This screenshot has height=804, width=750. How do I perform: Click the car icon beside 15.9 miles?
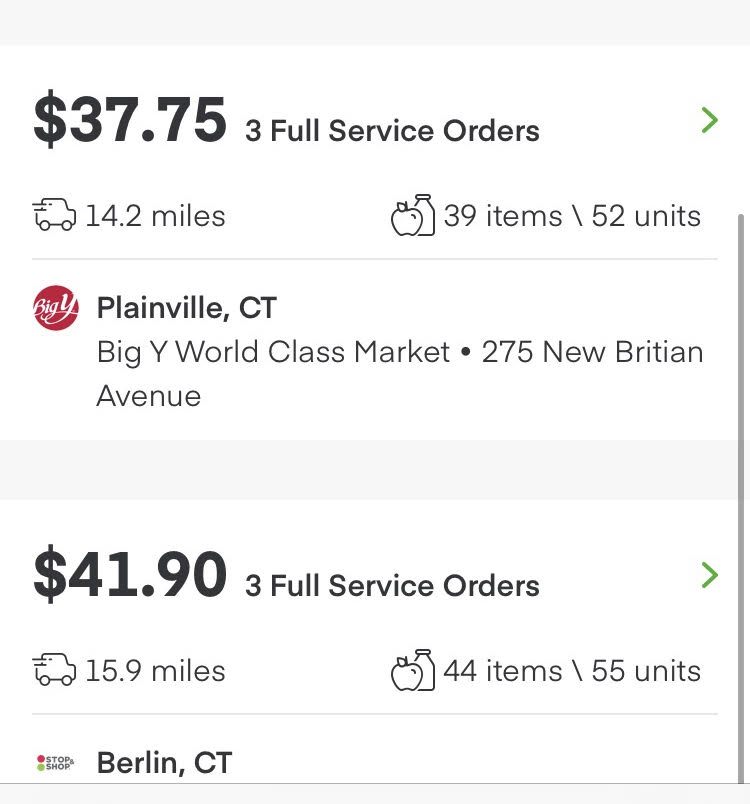pos(54,669)
